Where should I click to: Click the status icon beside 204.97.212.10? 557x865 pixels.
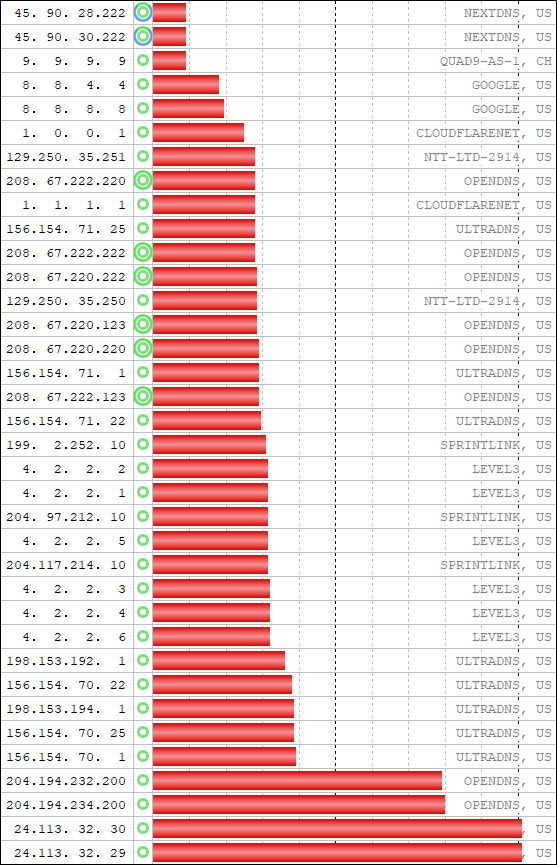click(x=143, y=516)
